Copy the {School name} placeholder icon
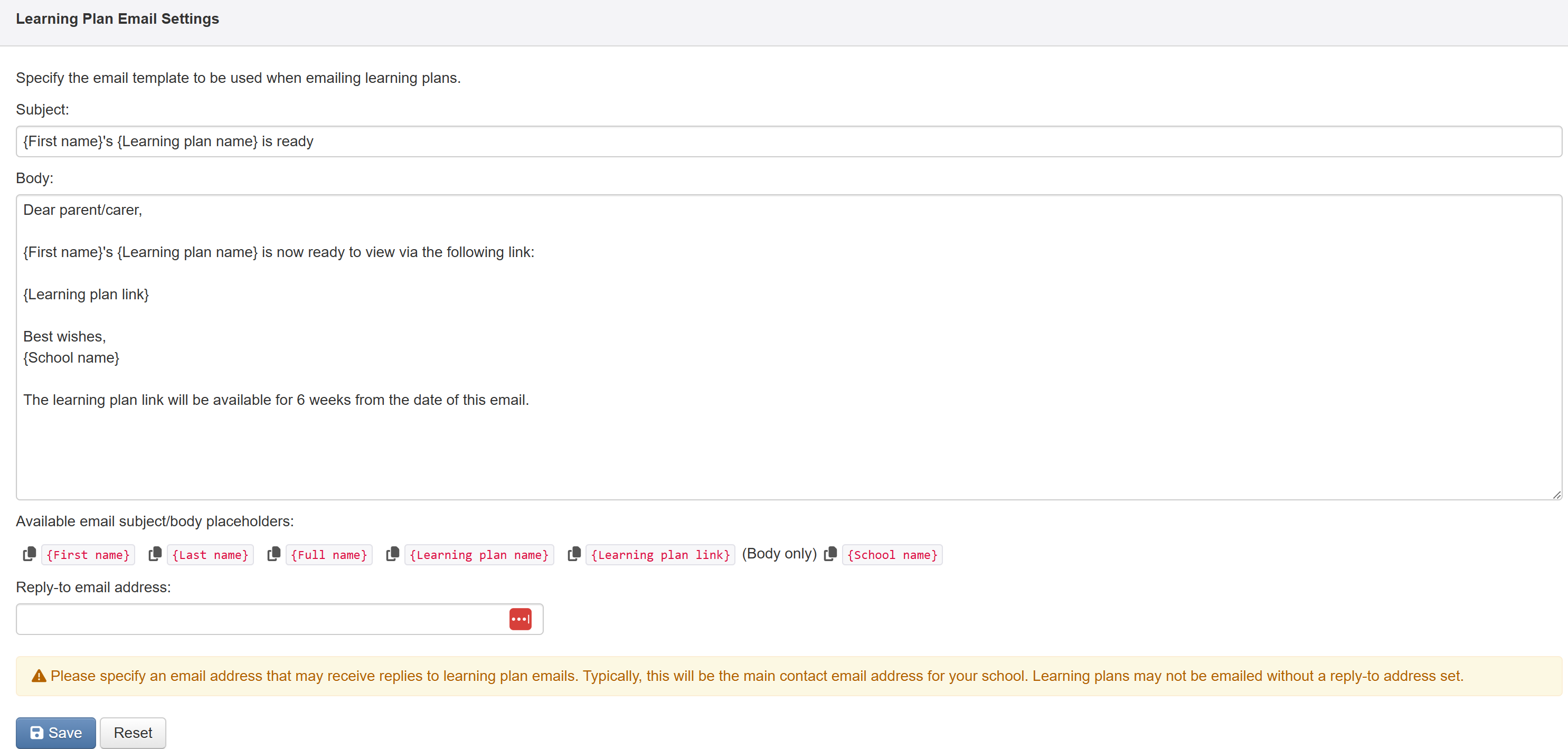 pos(830,554)
